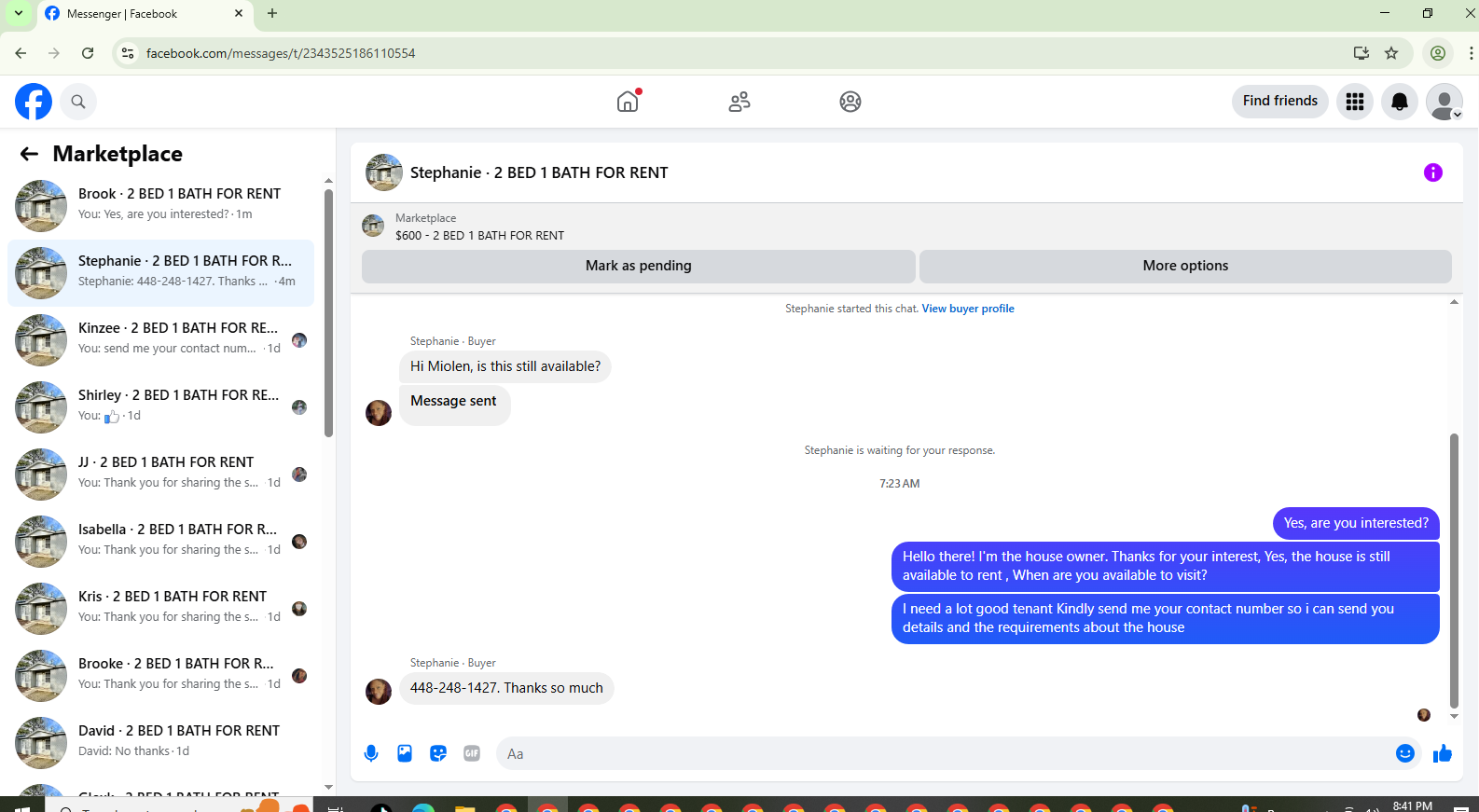
Task: Record a voice clip microphone icon
Action: [x=371, y=753]
